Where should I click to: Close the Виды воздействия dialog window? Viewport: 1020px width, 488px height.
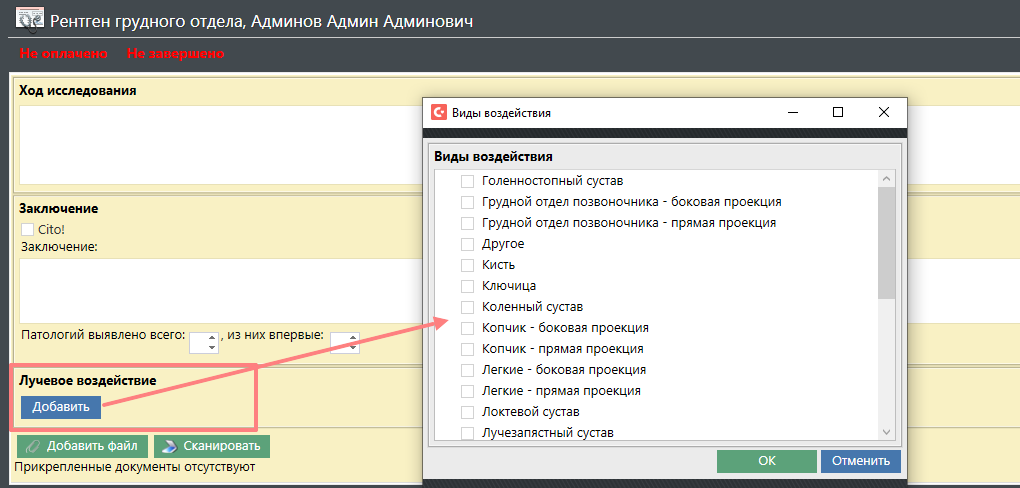(x=883, y=113)
